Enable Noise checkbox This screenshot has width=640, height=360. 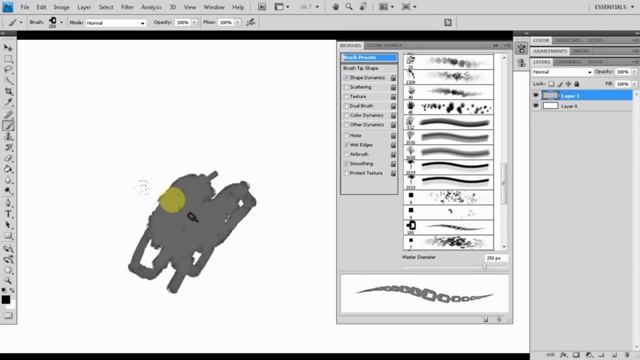click(346, 135)
